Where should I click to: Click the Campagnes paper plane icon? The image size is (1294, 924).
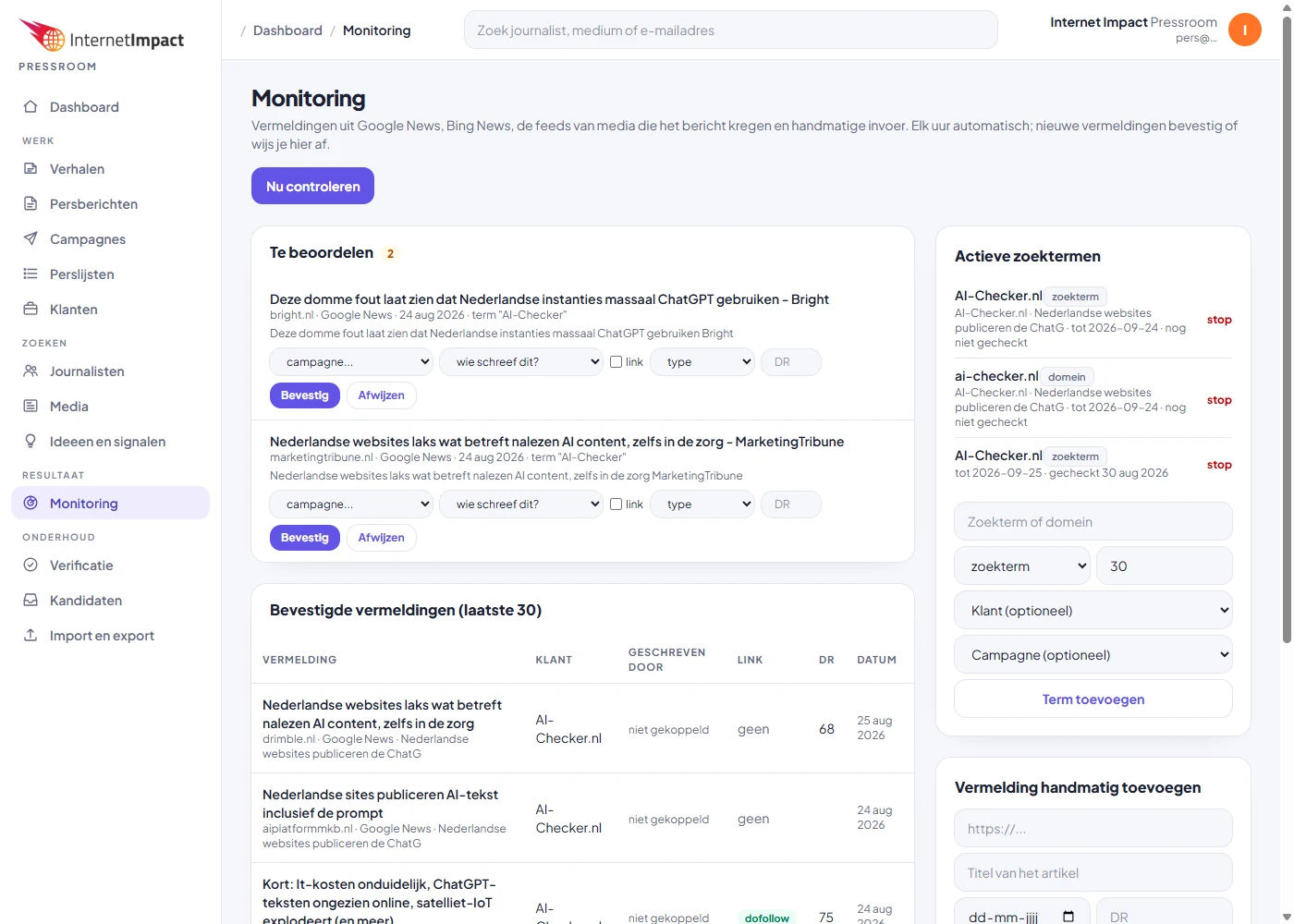[31, 238]
